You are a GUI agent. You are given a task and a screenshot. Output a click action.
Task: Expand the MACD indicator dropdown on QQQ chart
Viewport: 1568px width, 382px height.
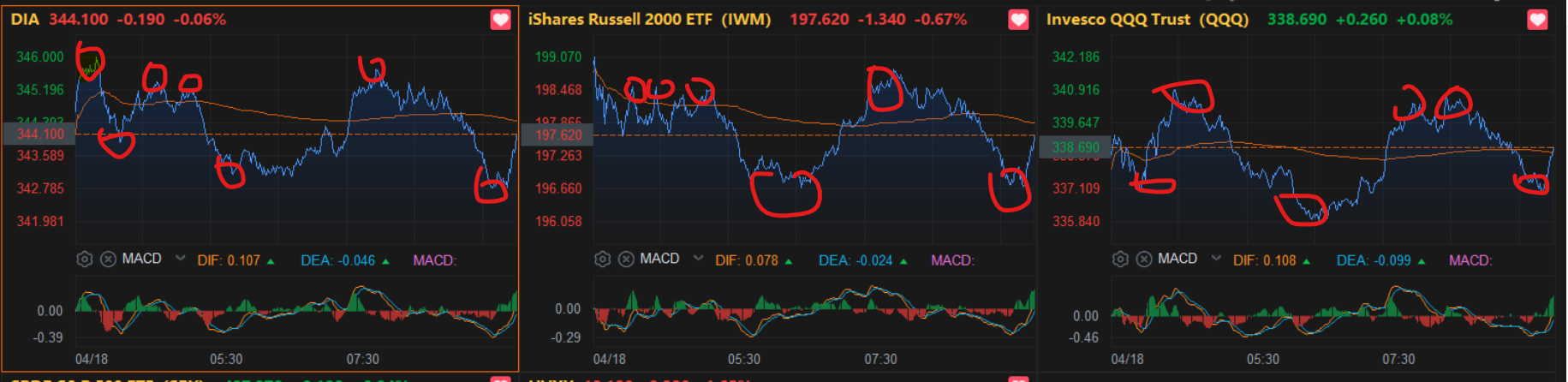point(1216,258)
